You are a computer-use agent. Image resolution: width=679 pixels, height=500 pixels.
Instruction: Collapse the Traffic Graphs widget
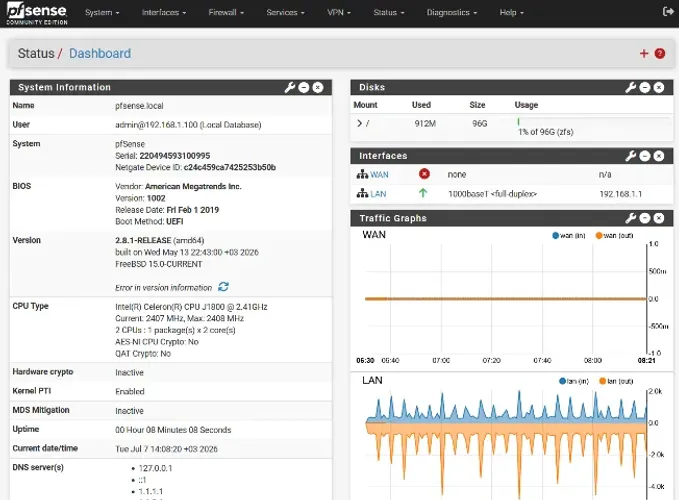[645, 218]
